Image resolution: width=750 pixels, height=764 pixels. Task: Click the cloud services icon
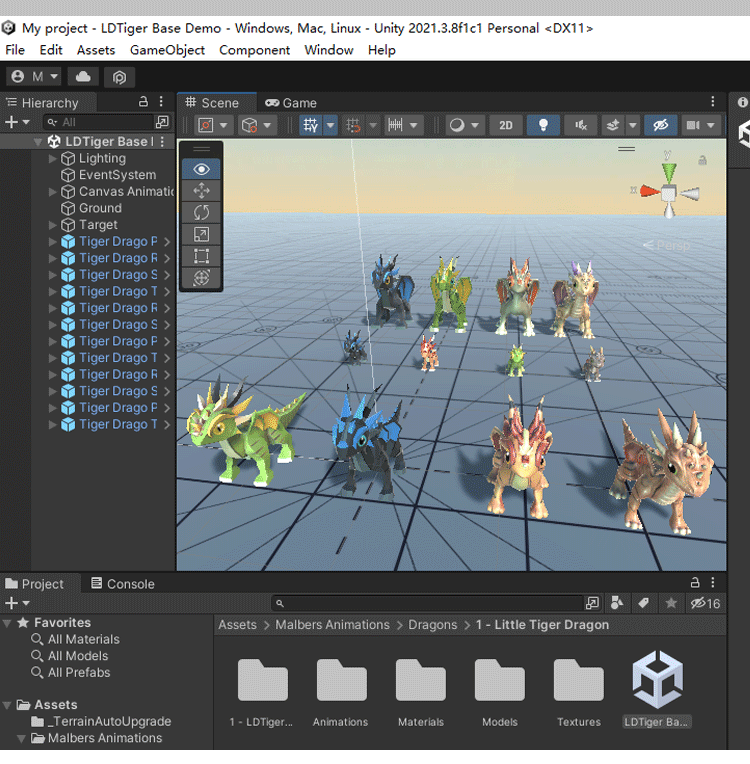point(83,77)
